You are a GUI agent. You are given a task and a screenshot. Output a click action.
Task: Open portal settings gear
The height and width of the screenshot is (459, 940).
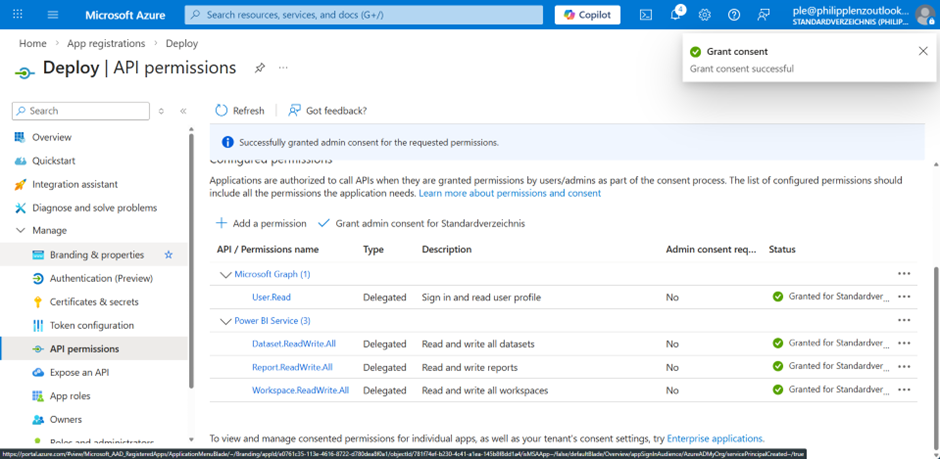[x=705, y=15]
